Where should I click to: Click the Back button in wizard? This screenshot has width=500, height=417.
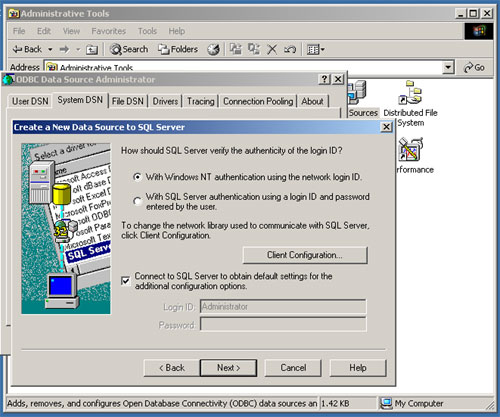(x=172, y=368)
